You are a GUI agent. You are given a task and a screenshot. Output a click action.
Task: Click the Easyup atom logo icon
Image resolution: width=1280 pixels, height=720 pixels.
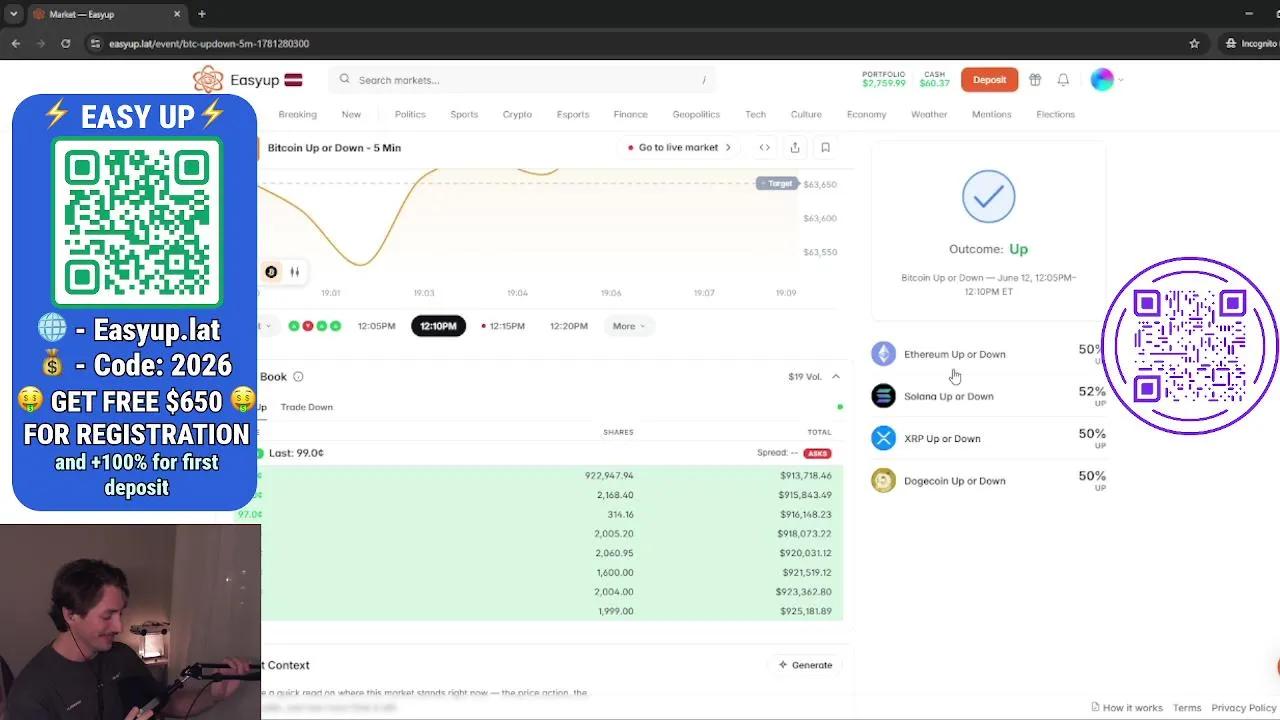(208, 80)
